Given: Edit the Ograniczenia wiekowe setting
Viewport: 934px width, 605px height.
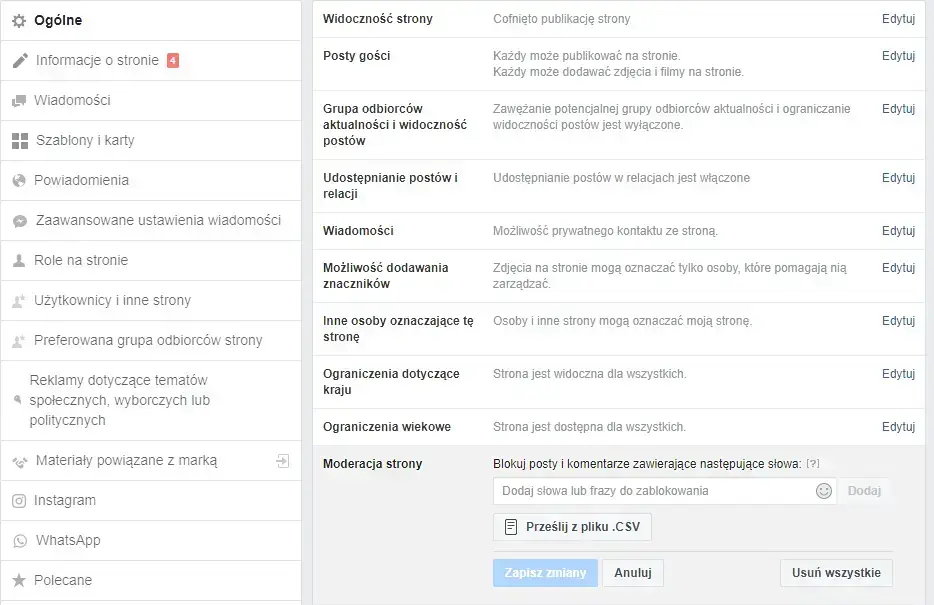Looking at the screenshot, I should coord(898,427).
